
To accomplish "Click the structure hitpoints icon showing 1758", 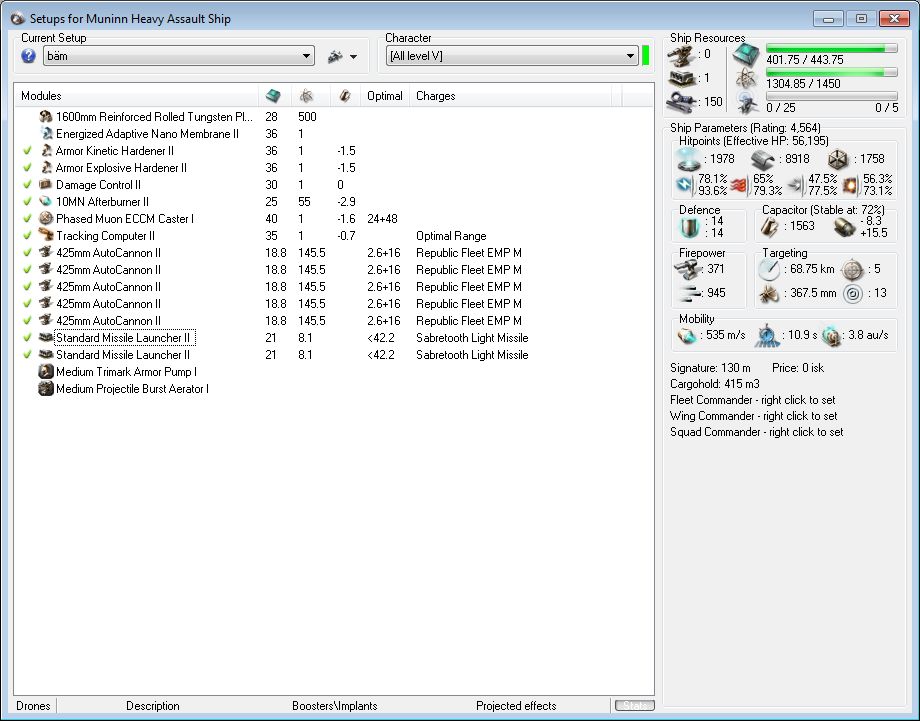I will [x=838, y=159].
